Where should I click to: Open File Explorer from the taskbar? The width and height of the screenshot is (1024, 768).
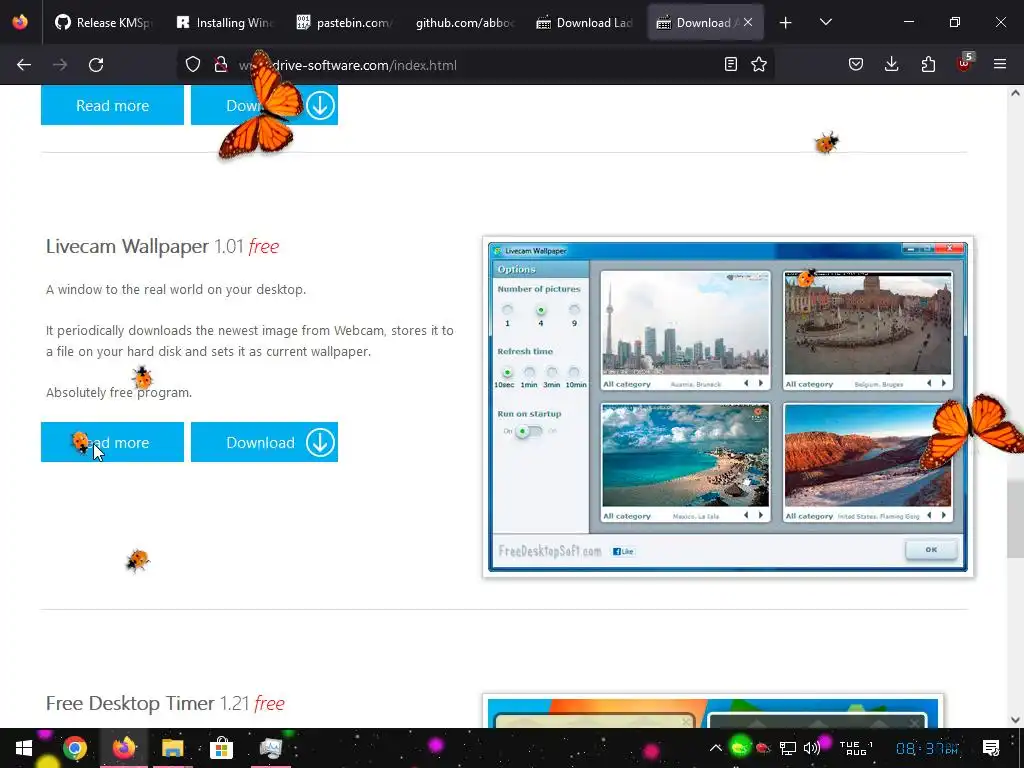172,748
